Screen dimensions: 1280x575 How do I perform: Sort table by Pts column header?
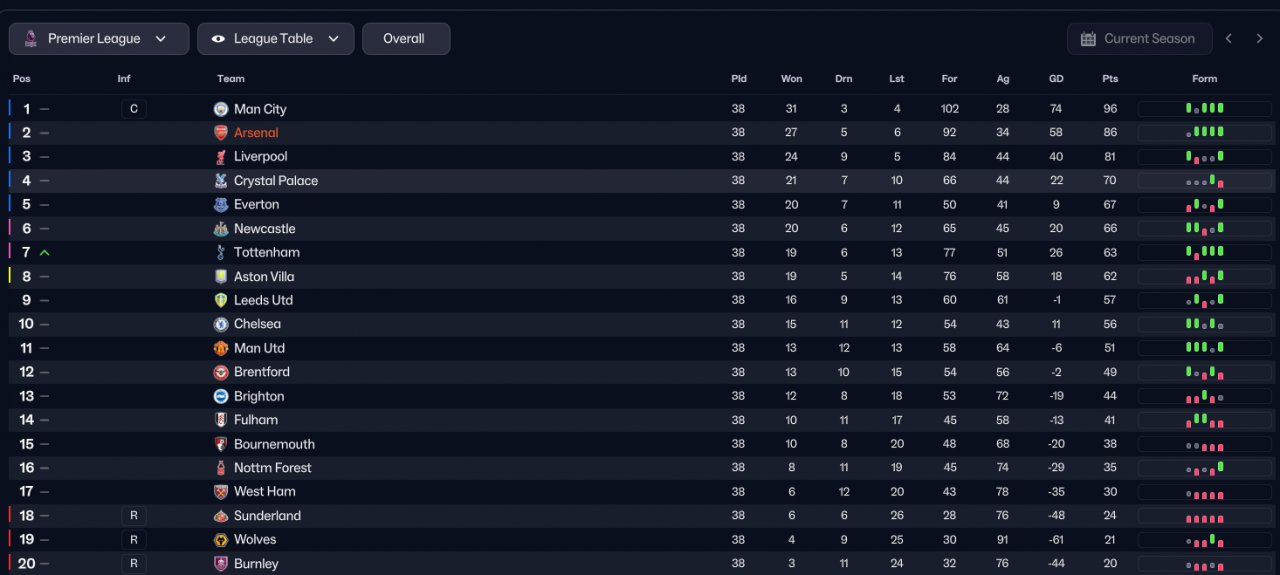pyautogui.click(x=1110, y=79)
